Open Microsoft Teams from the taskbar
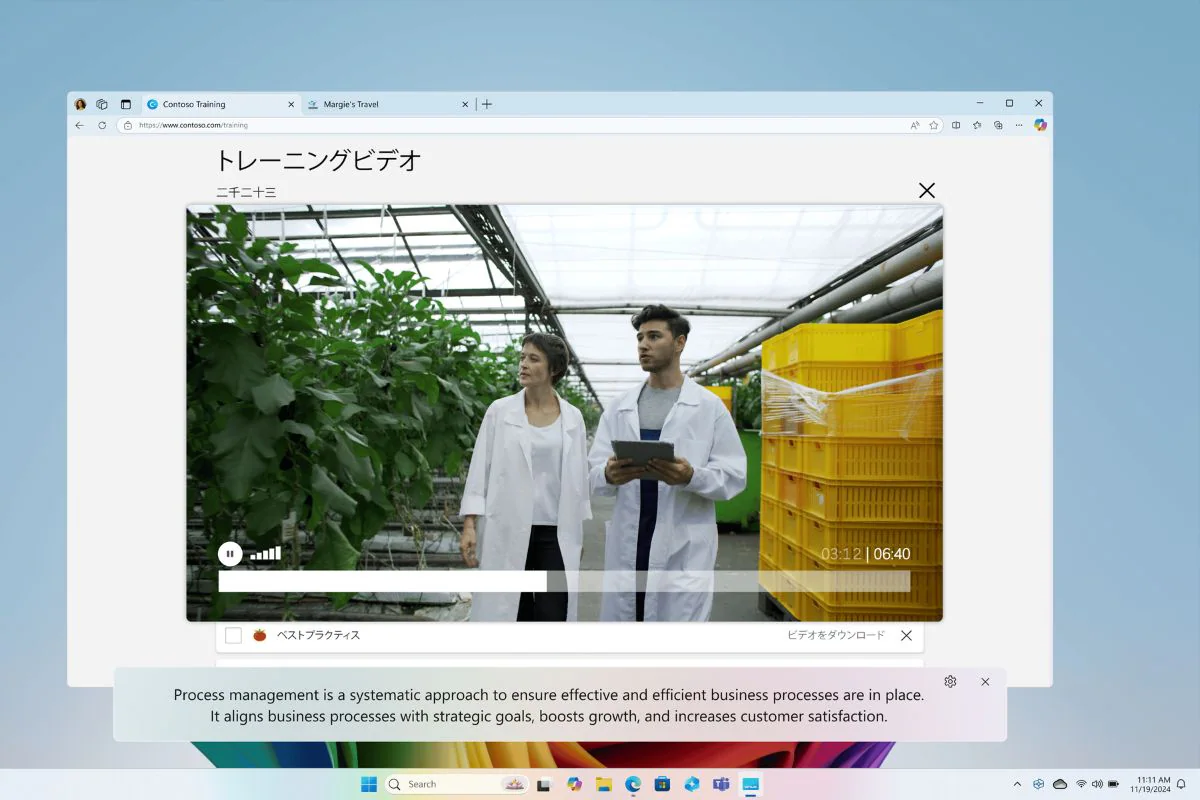Image resolution: width=1200 pixels, height=800 pixels. coord(721,784)
